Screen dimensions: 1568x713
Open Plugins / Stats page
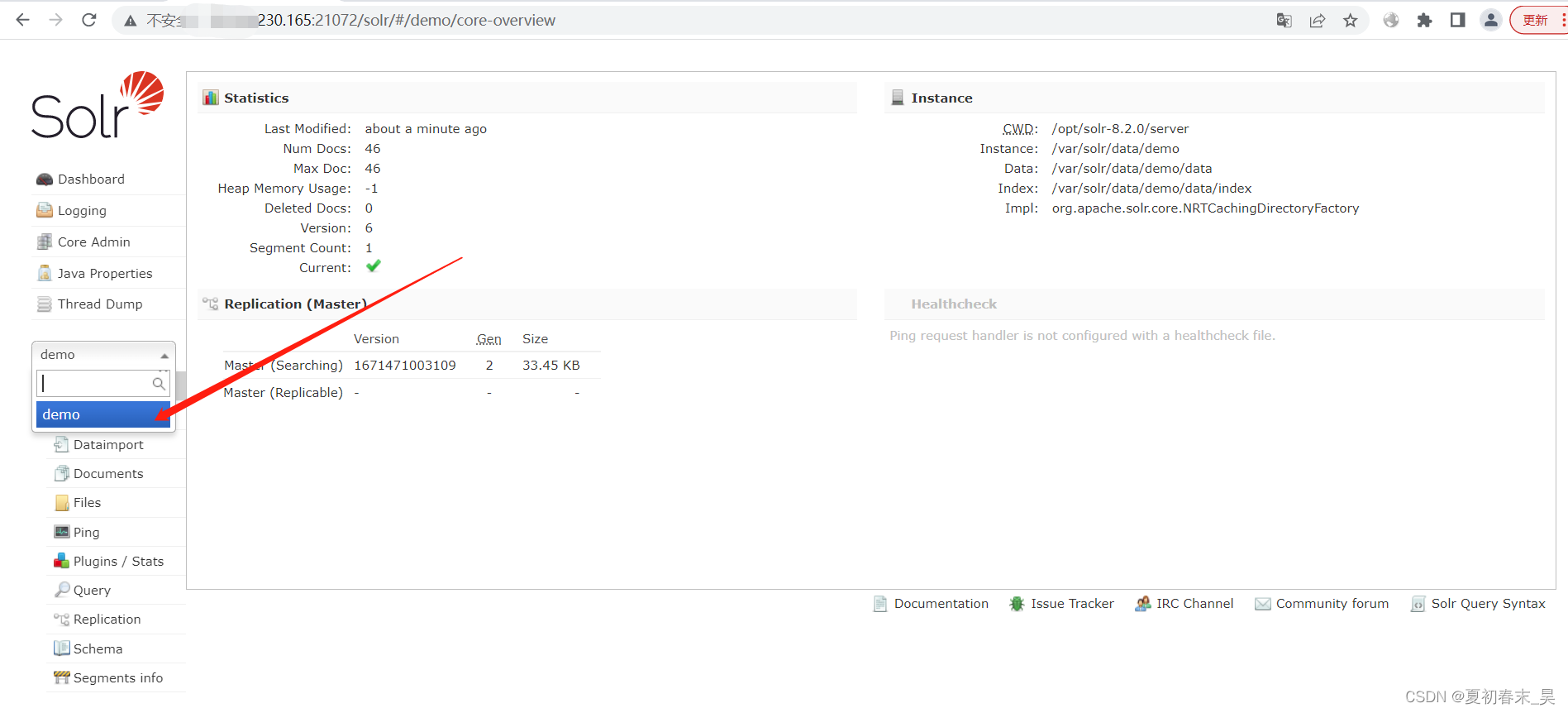(118, 562)
